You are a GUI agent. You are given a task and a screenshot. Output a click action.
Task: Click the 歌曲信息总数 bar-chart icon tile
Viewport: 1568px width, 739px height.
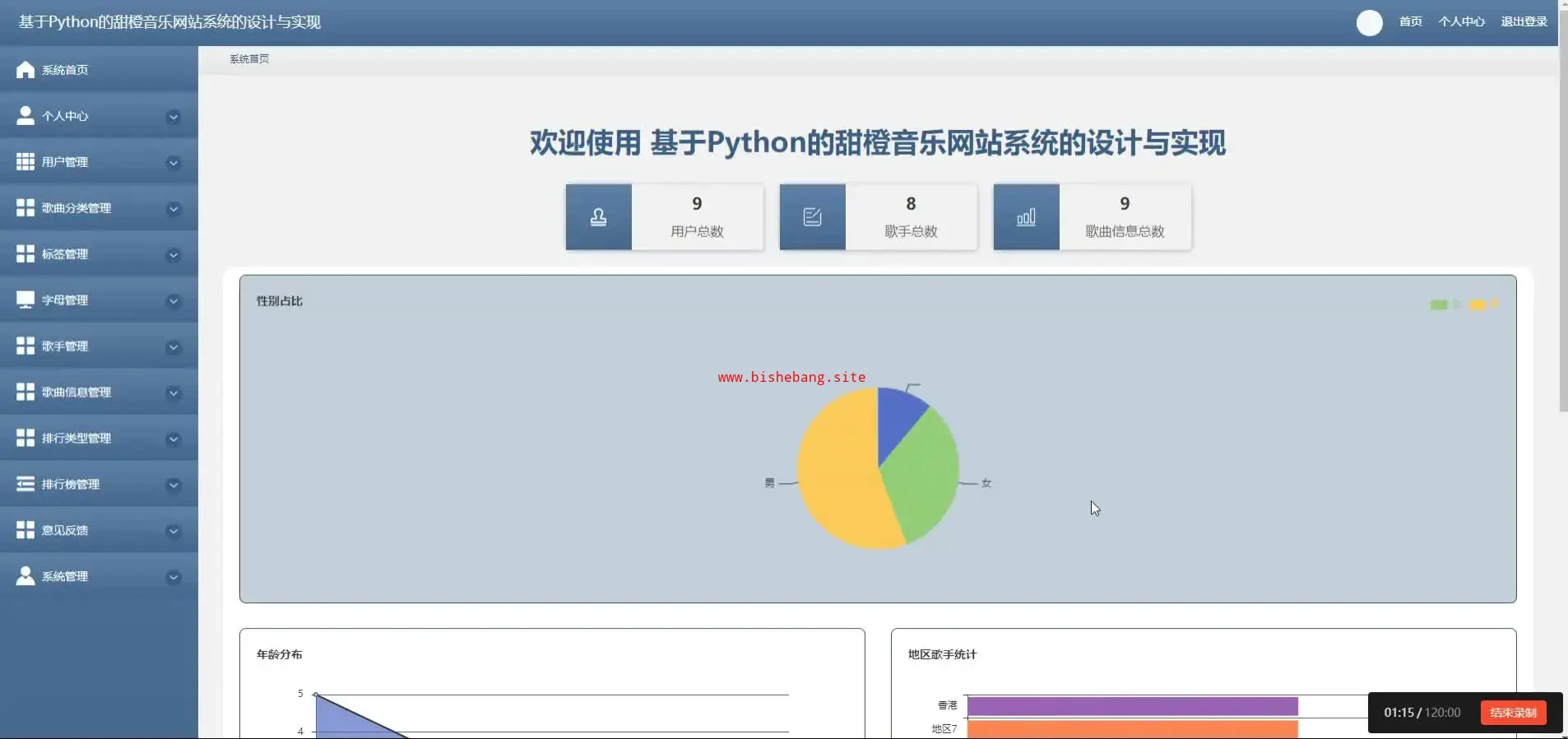point(1027,217)
